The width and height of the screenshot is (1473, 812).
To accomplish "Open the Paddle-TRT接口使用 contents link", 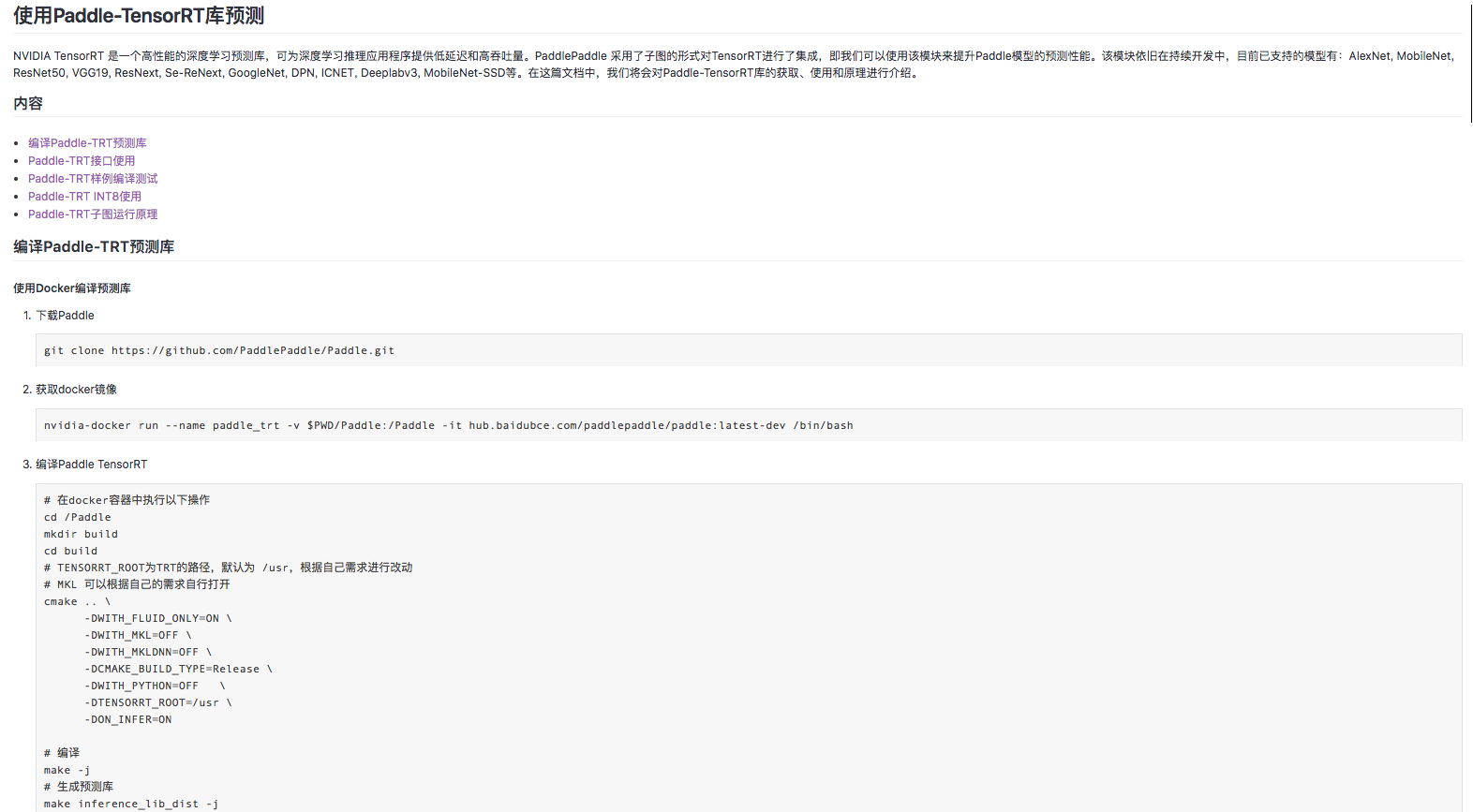I will click(82, 161).
